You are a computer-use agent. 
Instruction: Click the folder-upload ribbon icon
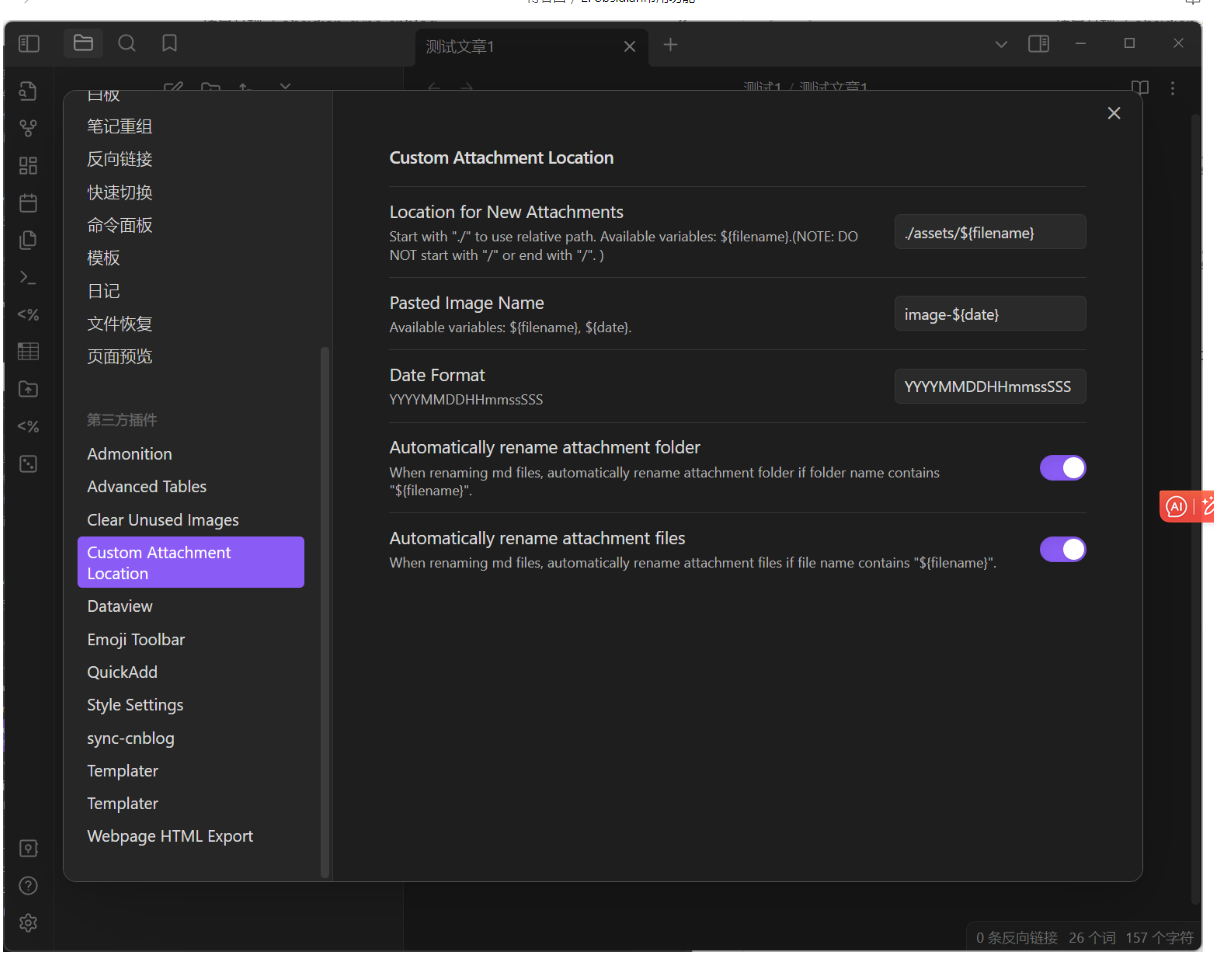(28, 389)
